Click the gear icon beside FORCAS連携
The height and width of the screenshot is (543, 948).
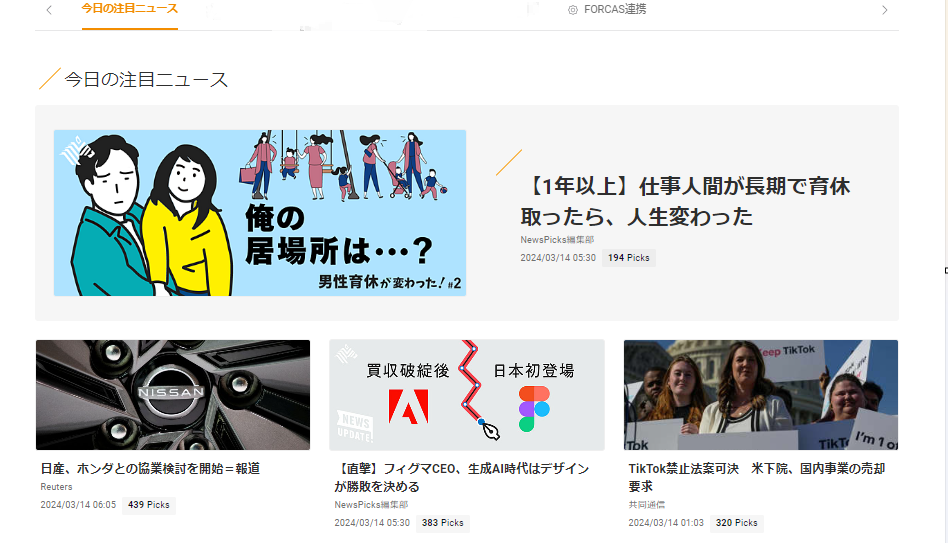(573, 10)
